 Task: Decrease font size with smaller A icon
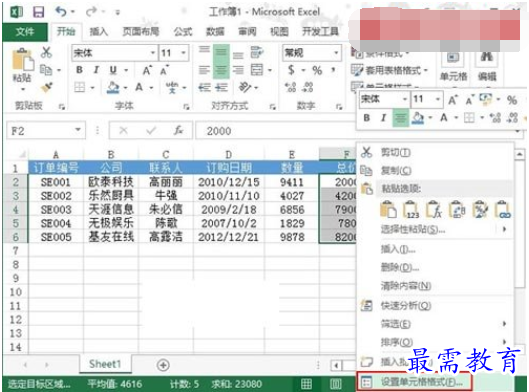coord(164,71)
